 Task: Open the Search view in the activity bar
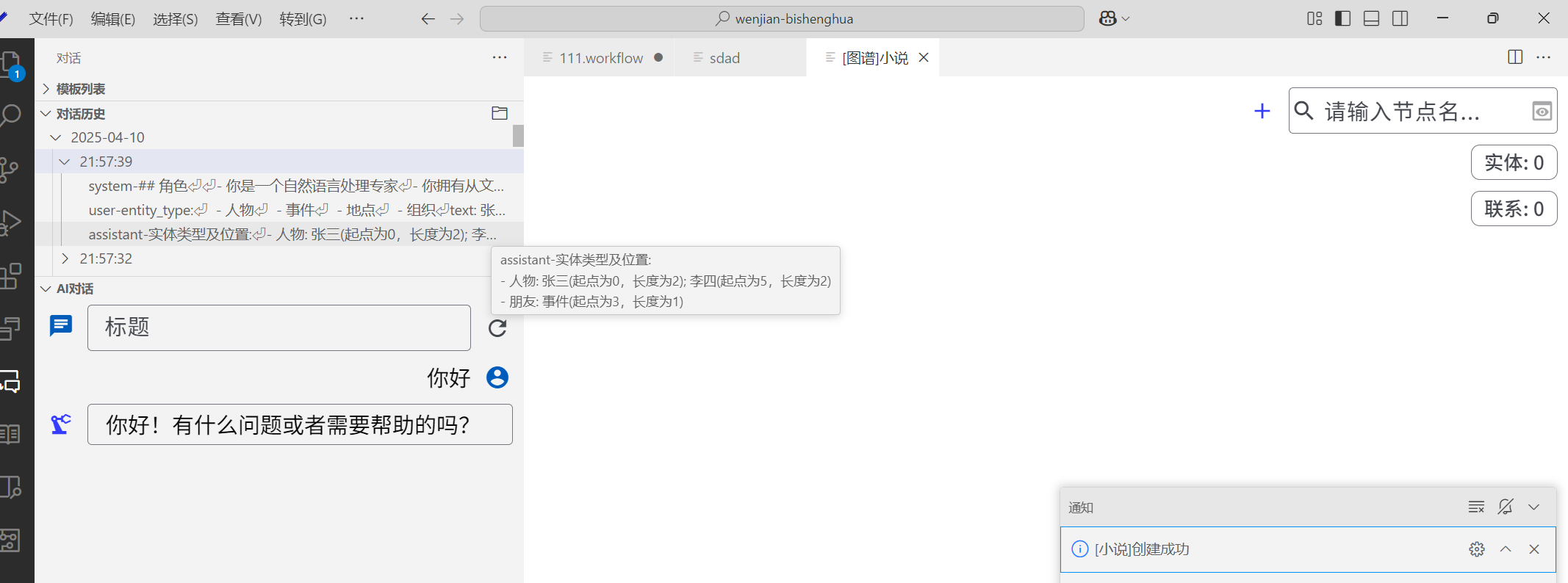[12, 115]
